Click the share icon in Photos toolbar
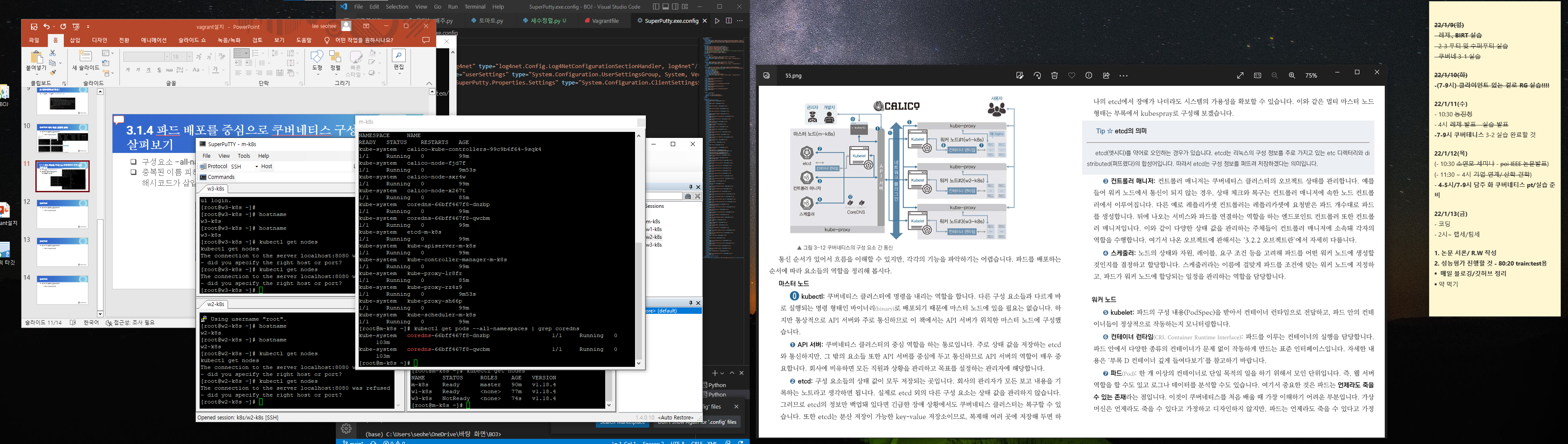This screenshot has width=1568, height=444. click(1106, 75)
